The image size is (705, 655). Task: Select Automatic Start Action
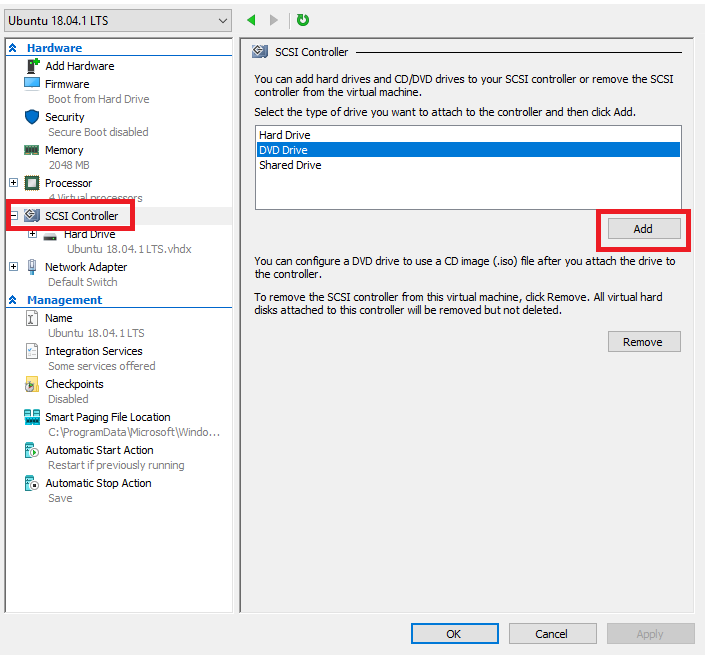(99, 450)
